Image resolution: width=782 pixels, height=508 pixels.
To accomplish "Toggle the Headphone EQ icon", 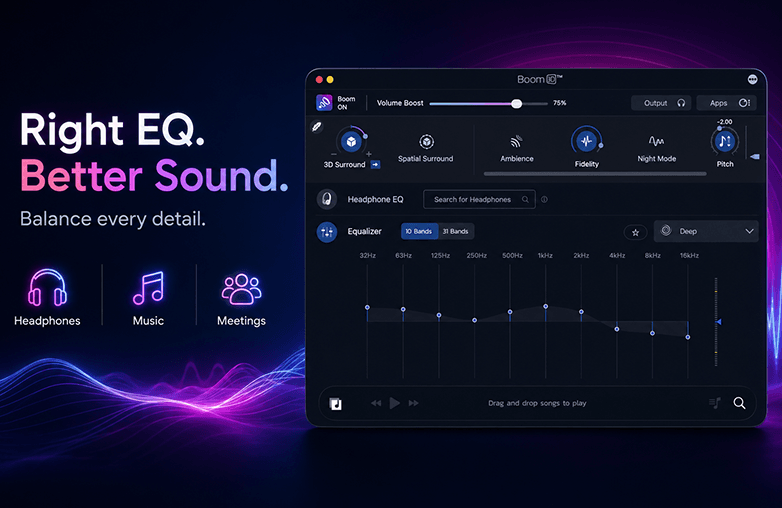I will [327, 199].
